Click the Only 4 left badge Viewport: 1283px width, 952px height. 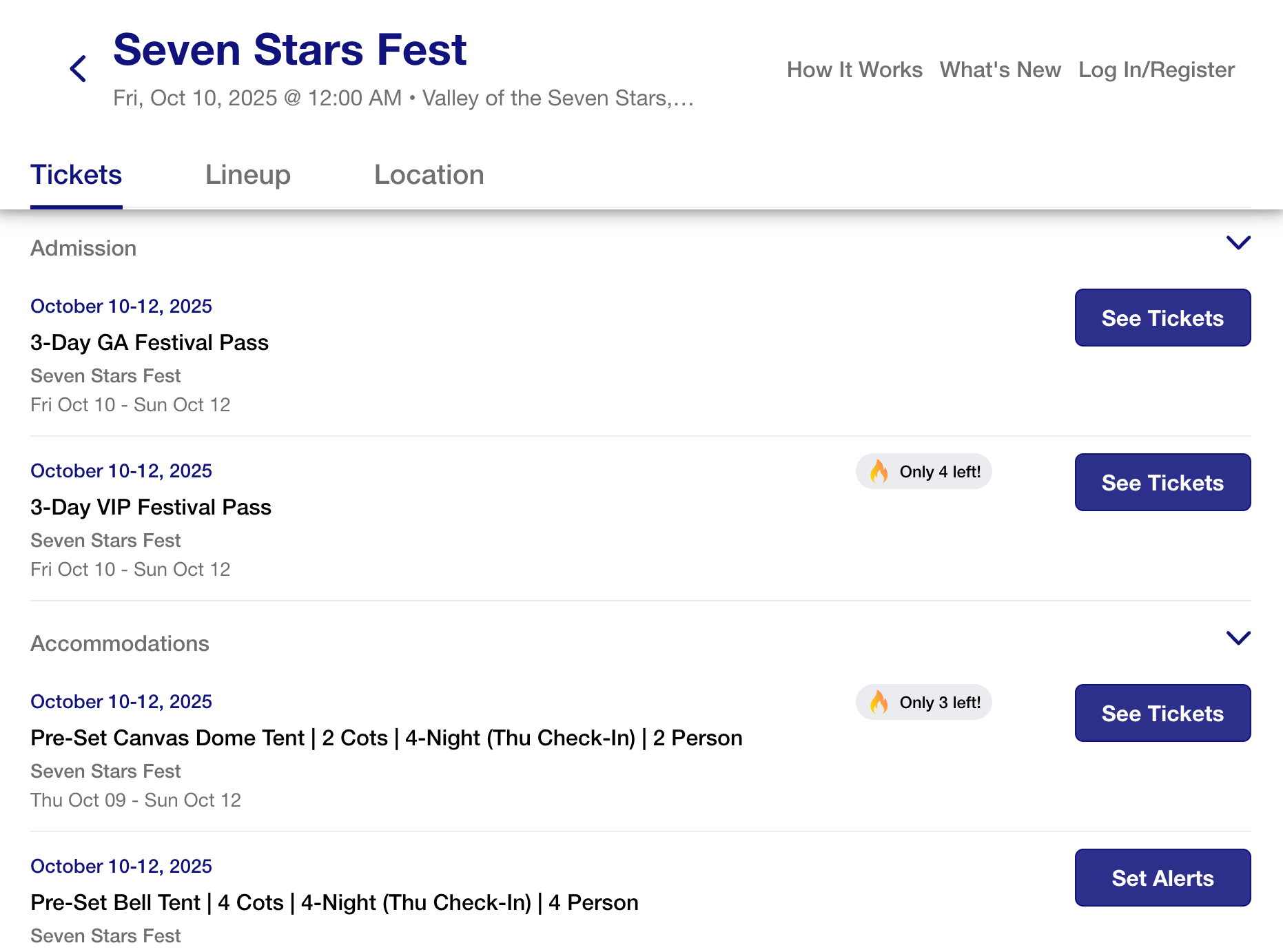pos(924,472)
